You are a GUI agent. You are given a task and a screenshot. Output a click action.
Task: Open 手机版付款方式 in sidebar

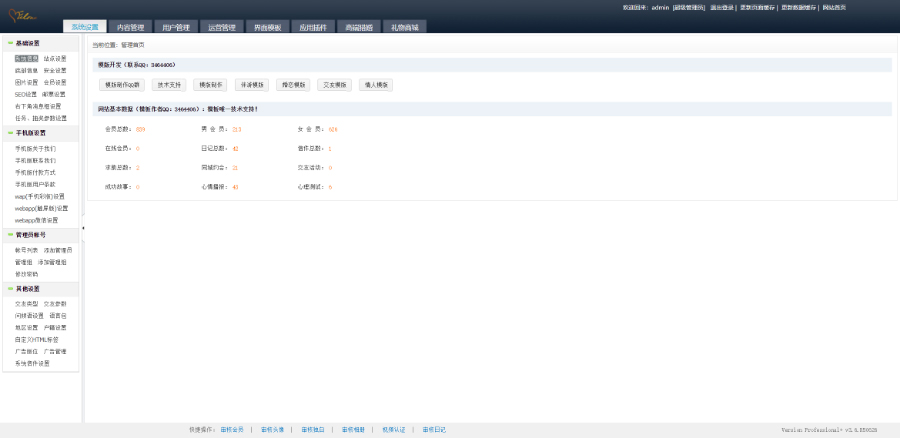coord(36,172)
